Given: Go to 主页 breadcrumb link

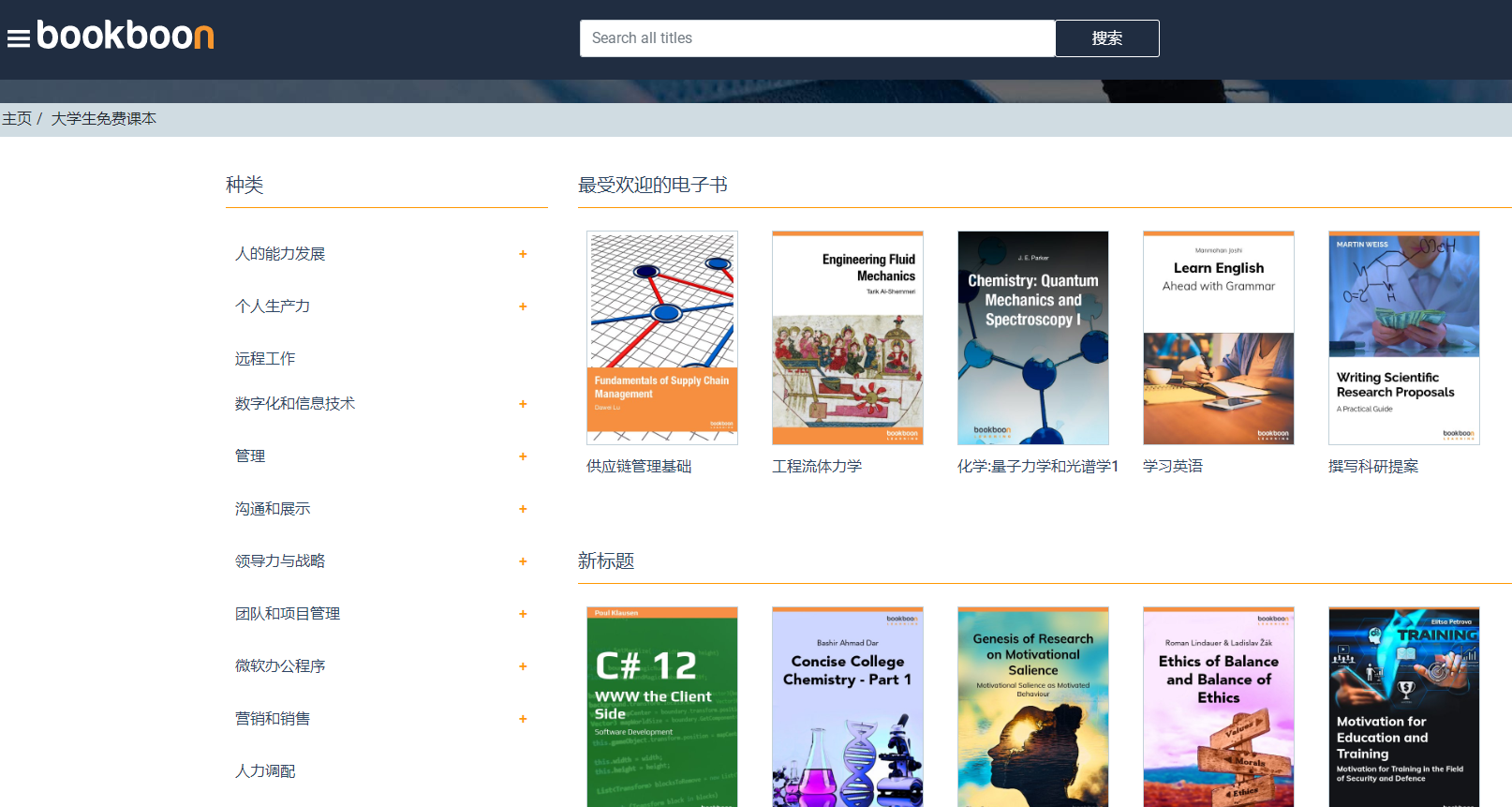Looking at the screenshot, I should tap(17, 119).
